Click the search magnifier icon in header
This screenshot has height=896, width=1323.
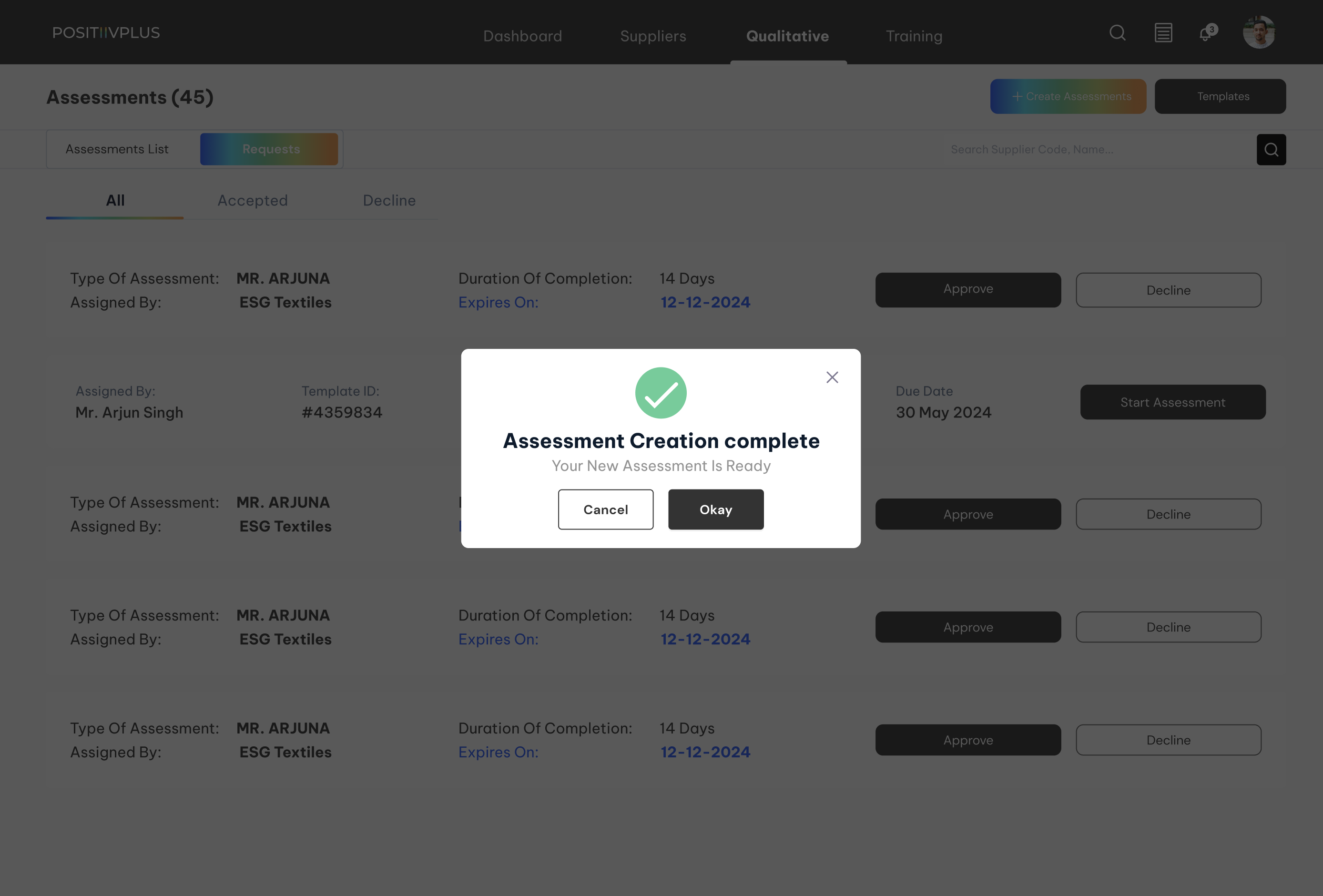click(x=1117, y=33)
